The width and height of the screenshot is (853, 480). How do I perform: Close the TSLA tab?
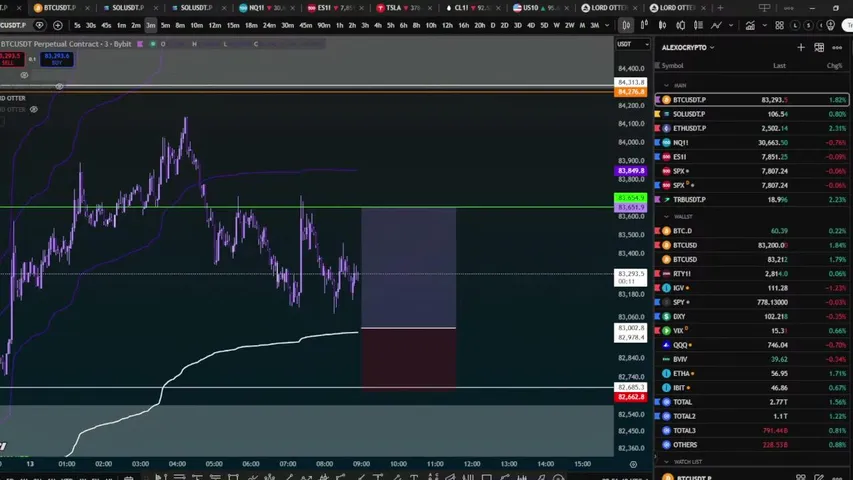pos(430,8)
